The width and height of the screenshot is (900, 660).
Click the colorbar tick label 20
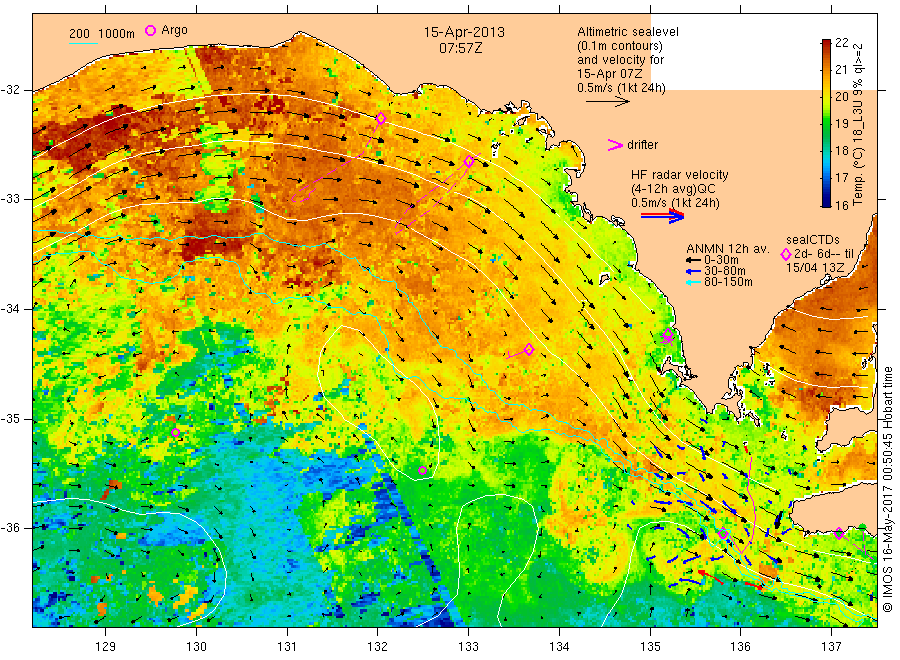pyautogui.click(x=841, y=96)
